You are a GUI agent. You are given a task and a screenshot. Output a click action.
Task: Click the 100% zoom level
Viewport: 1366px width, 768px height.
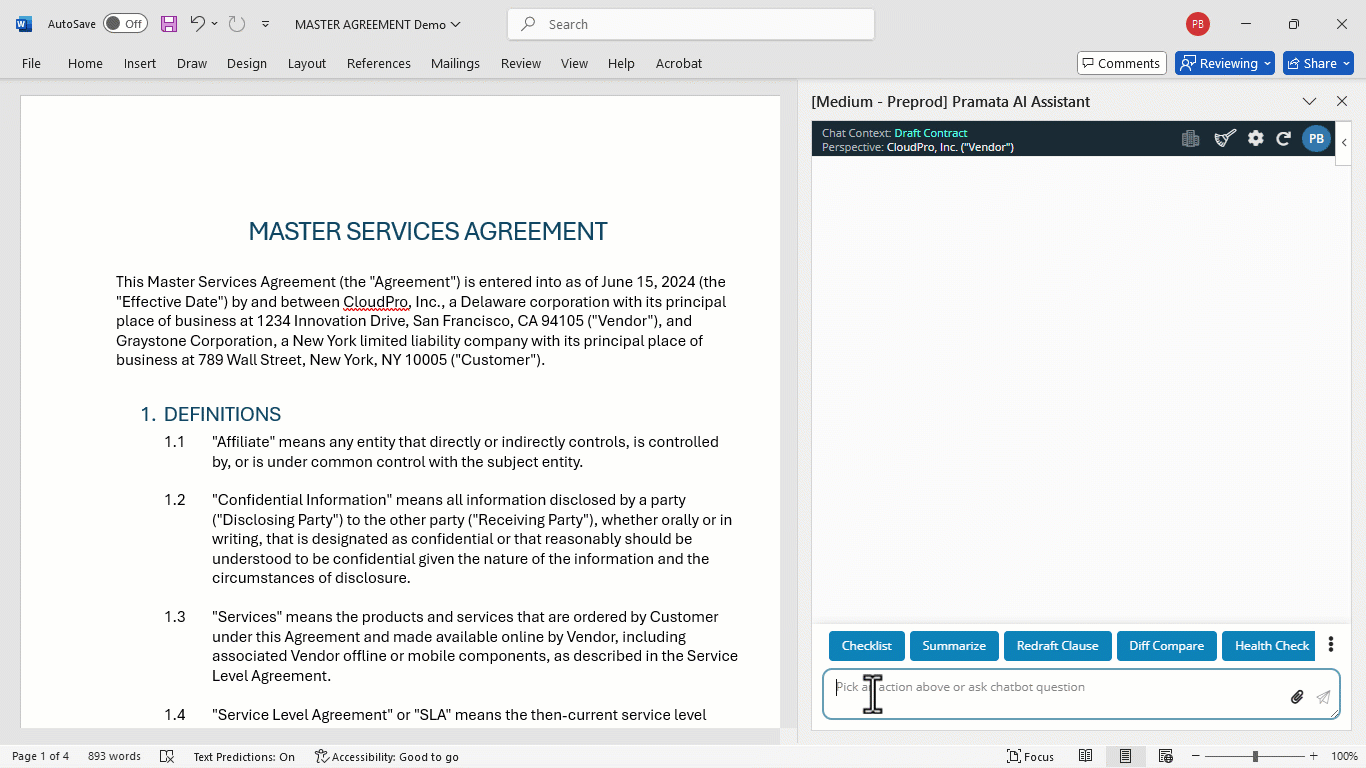1344,756
